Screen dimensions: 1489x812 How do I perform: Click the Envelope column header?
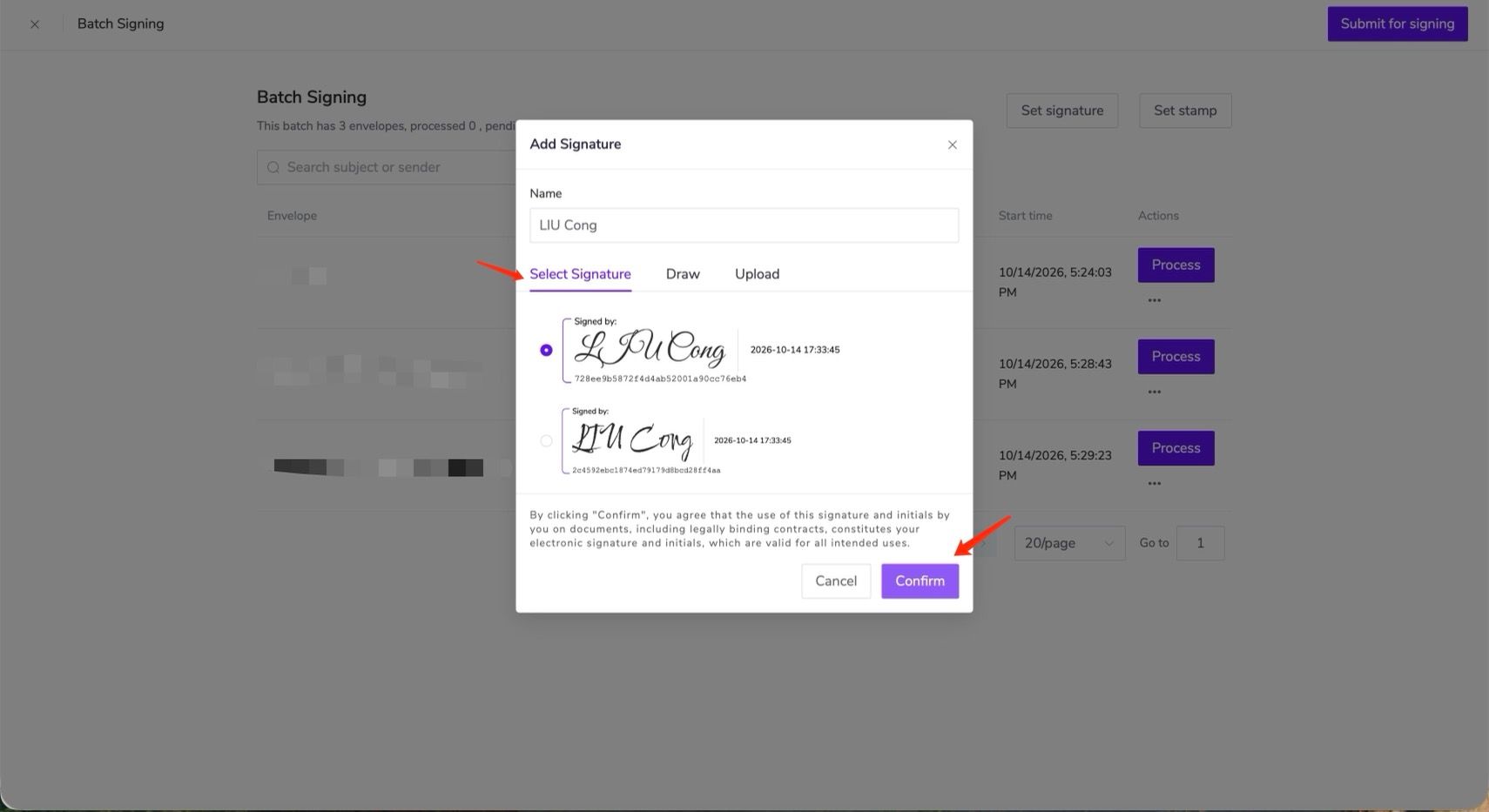[x=292, y=216]
